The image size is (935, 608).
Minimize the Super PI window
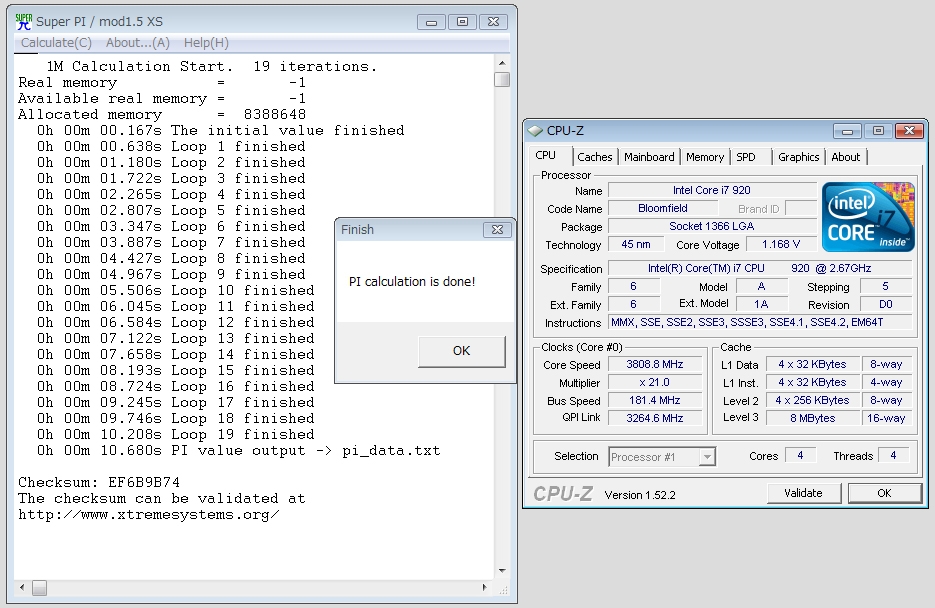click(433, 21)
